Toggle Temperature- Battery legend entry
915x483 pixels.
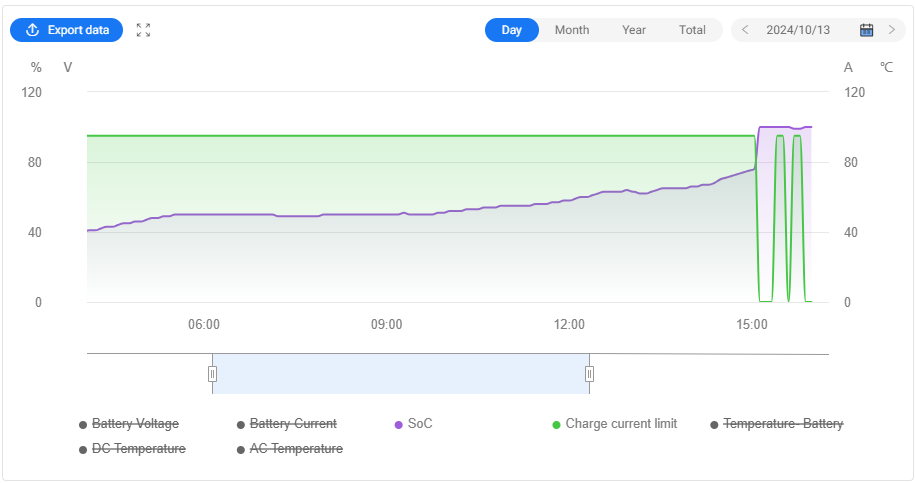pos(782,424)
